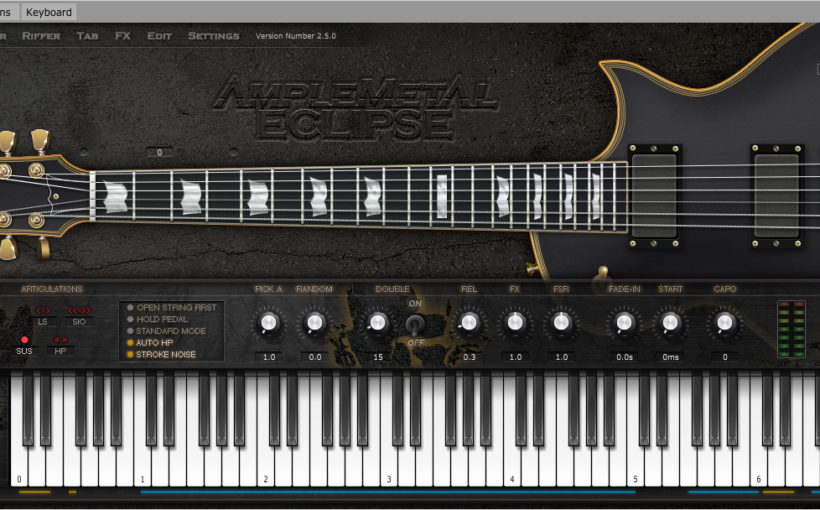Disable the Auto HP option
This screenshot has width=820, height=510.
pyautogui.click(x=130, y=342)
